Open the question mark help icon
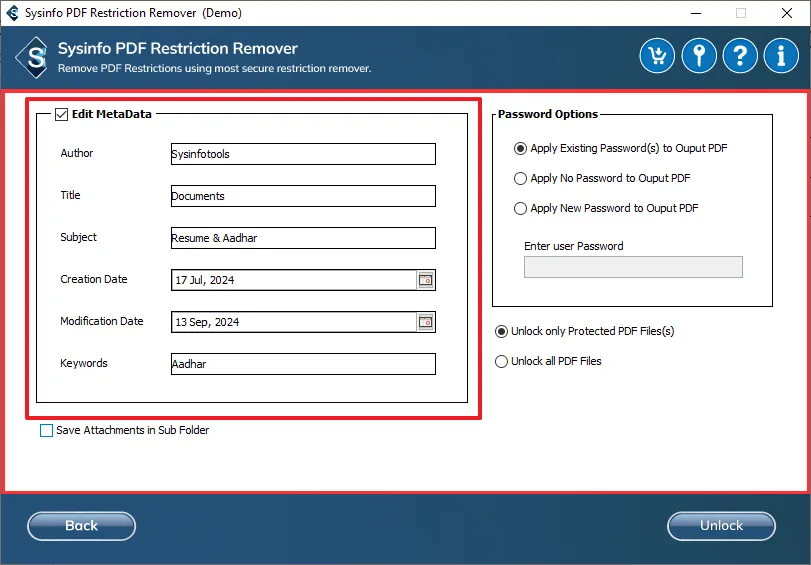The height and width of the screenshot is (565, 811). click(740, 55)
